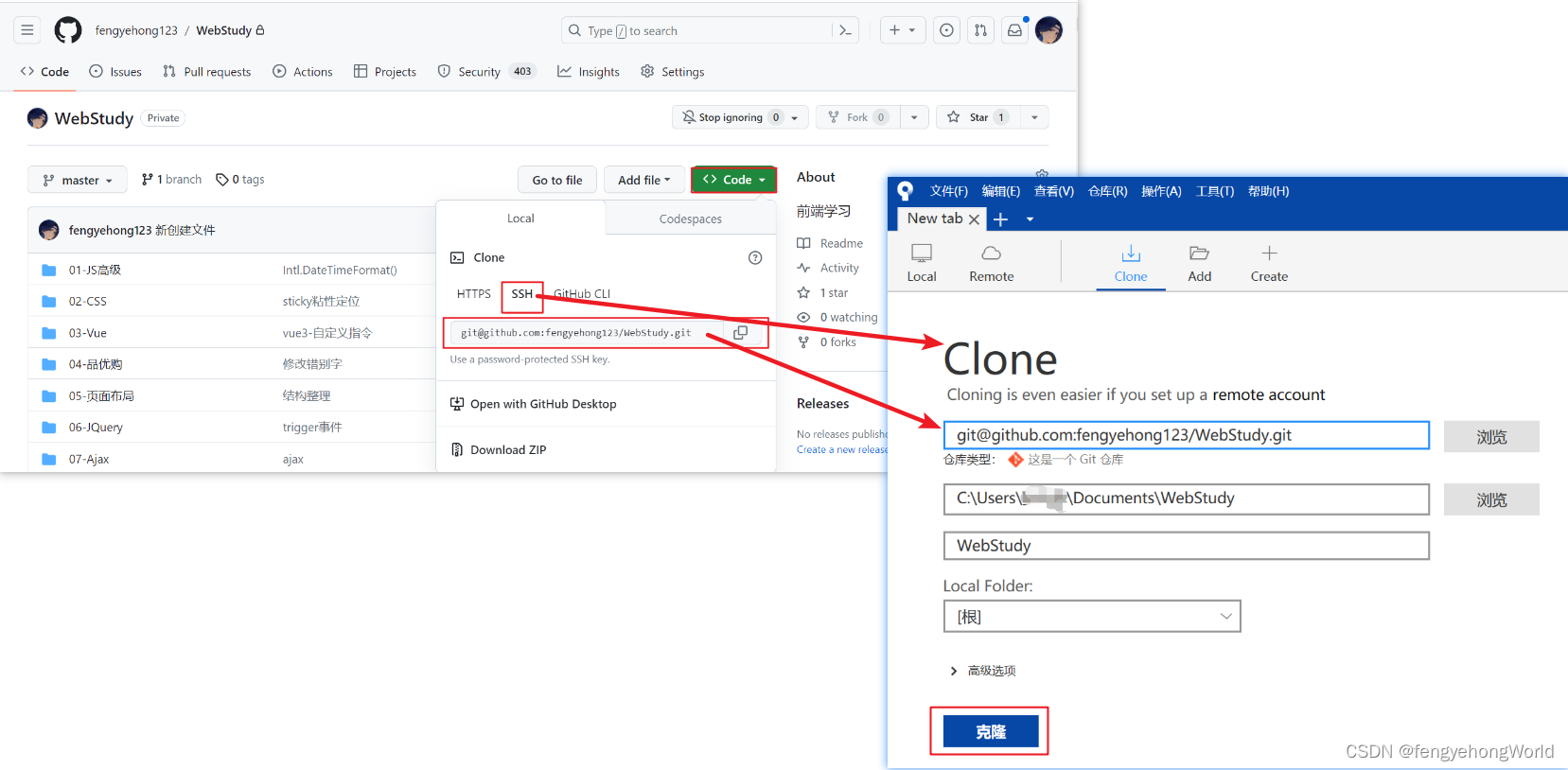Click the WebStudy name field in SourceTree
Image resolution: width=1568 pixels, height=770 pixels.
[1187, 546]
